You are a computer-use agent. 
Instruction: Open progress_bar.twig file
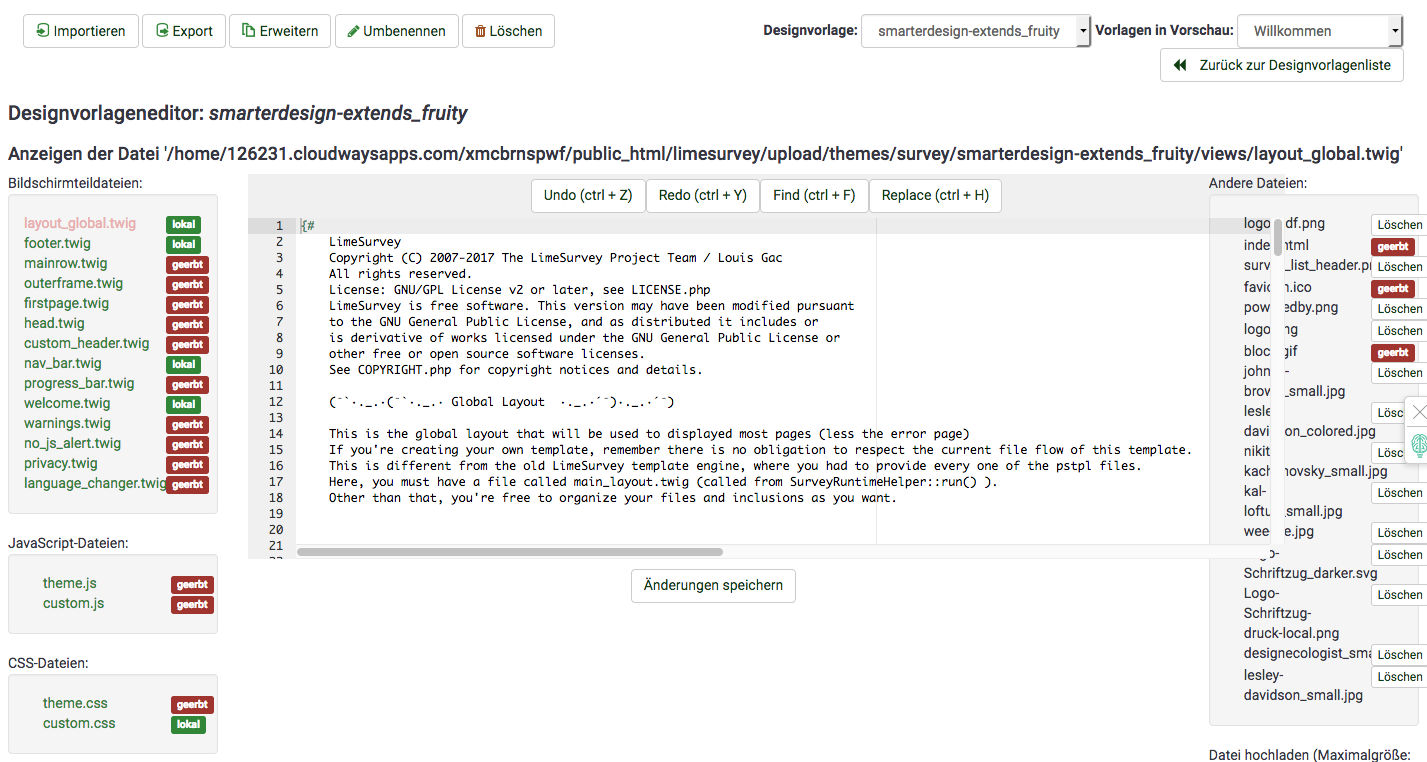tap(79, 384)
